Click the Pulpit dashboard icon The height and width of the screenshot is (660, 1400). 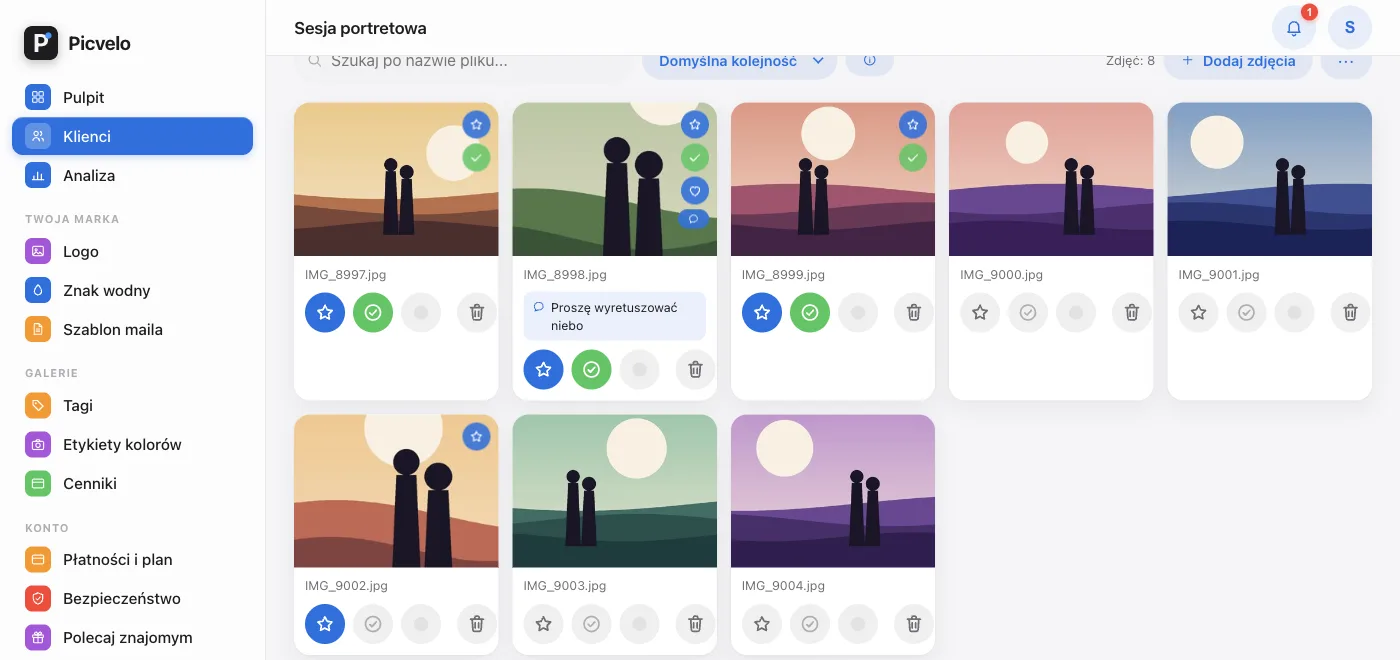coord(38,98)
